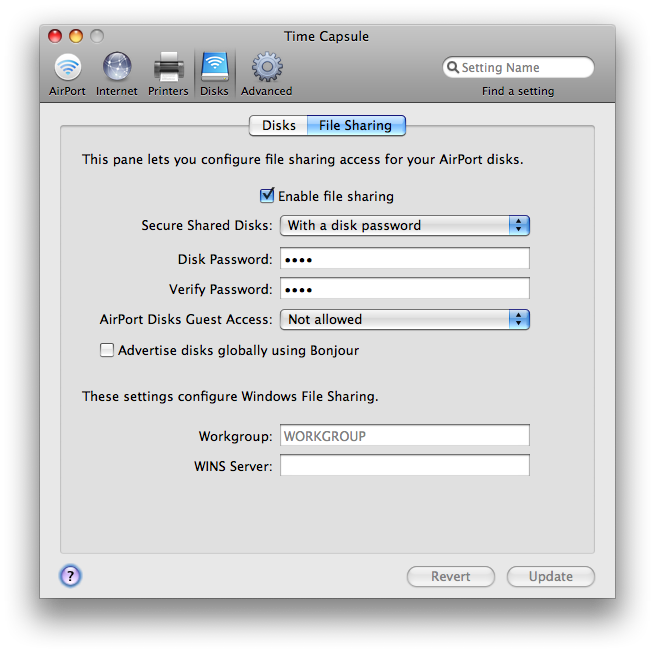Click the magnifier icon in search field

coord(452,67)
